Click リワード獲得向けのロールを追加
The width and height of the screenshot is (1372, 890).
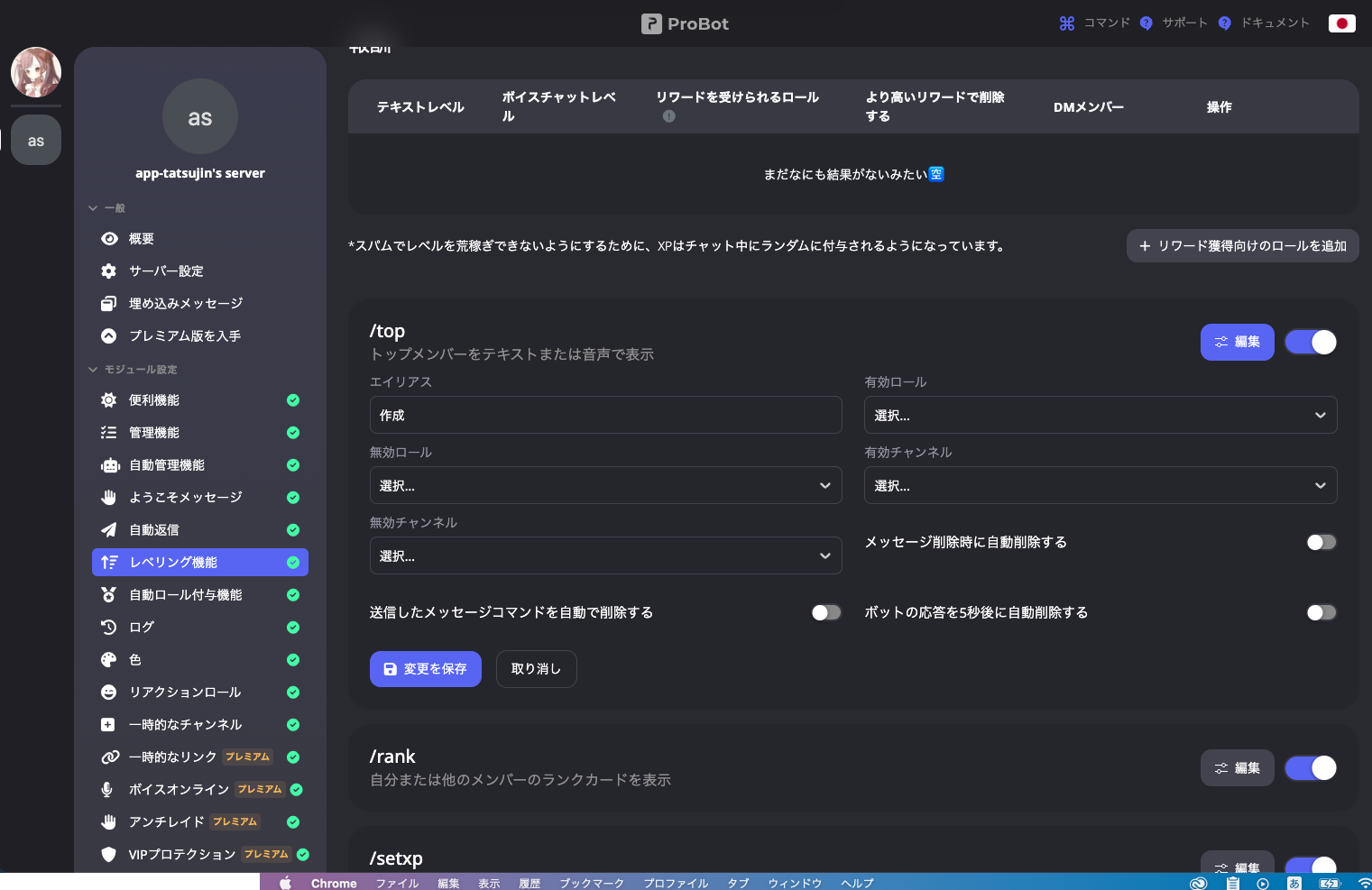1242,245
